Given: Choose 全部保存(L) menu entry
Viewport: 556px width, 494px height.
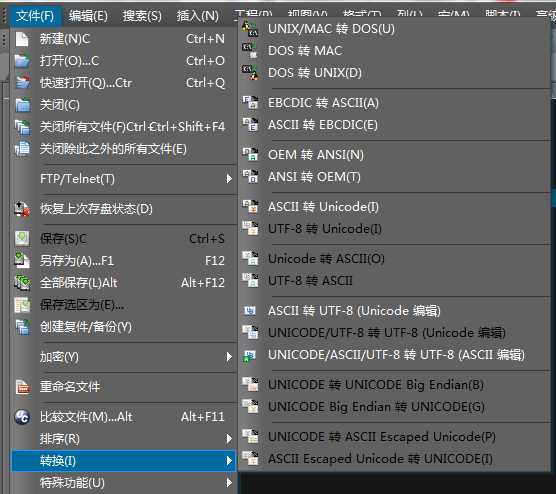Looking at the screenshot, I should 124,283.
